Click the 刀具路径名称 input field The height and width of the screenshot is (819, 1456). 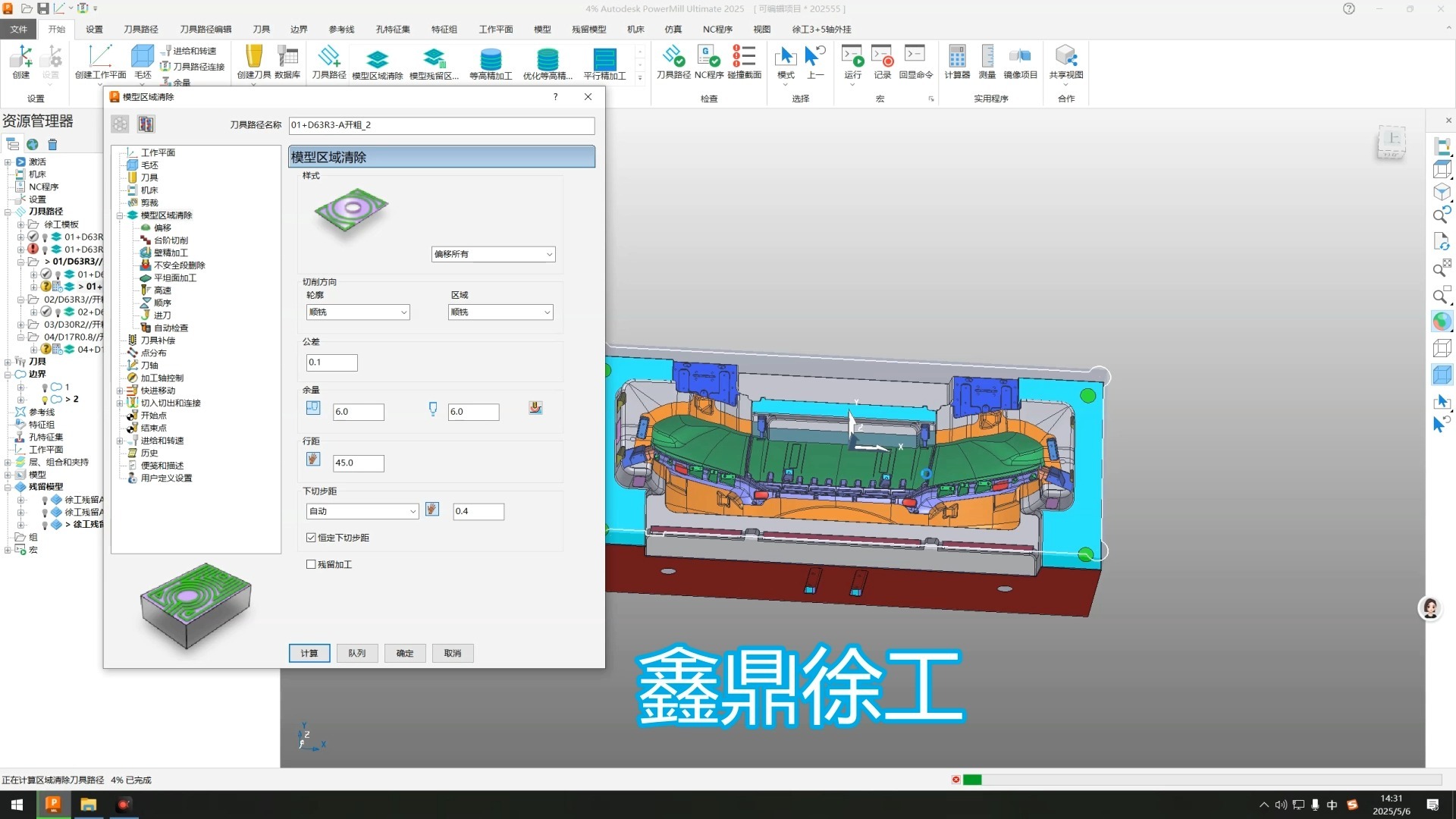click(x=441, y=125)
